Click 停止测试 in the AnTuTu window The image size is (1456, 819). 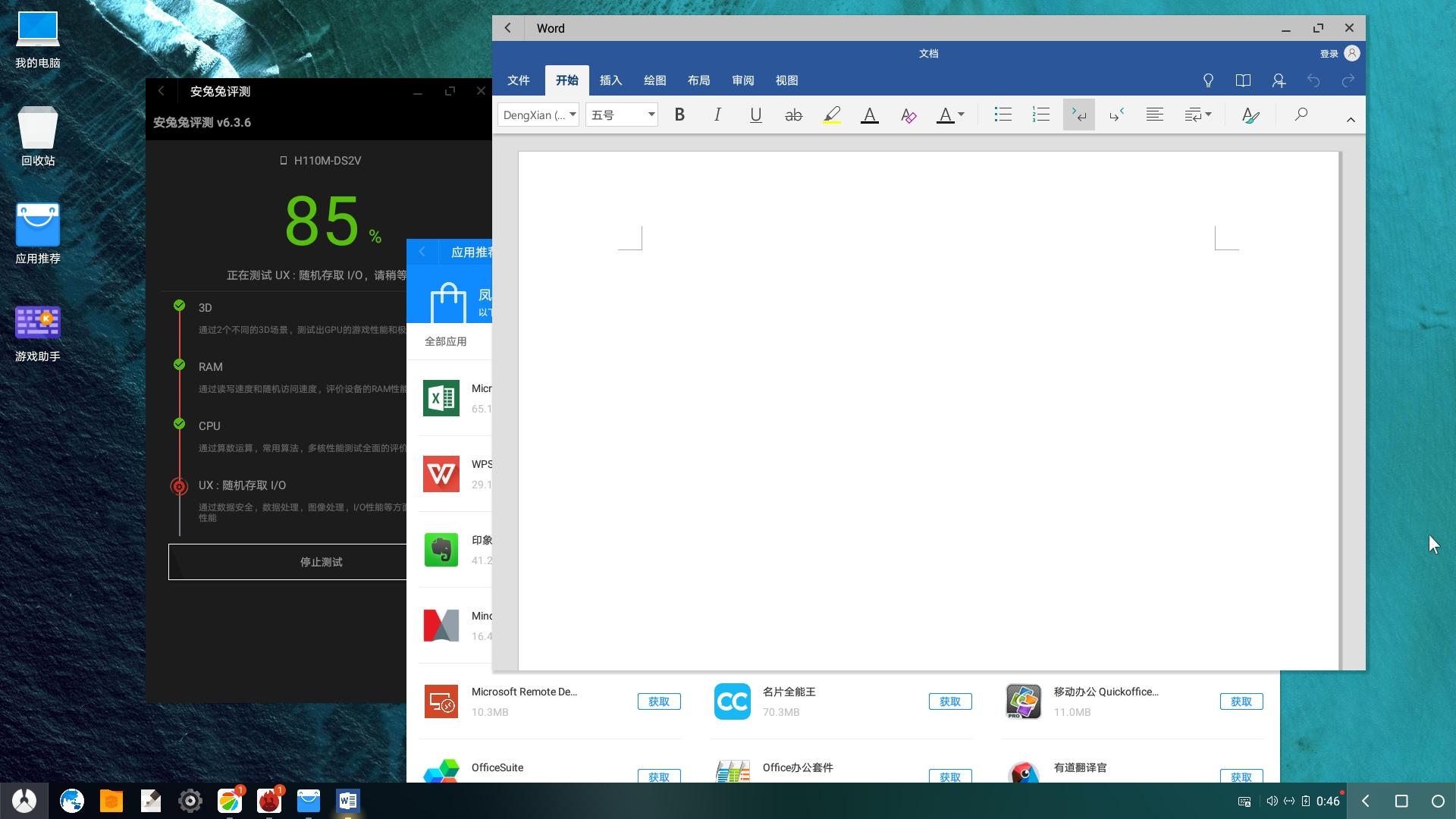(321, 562)
